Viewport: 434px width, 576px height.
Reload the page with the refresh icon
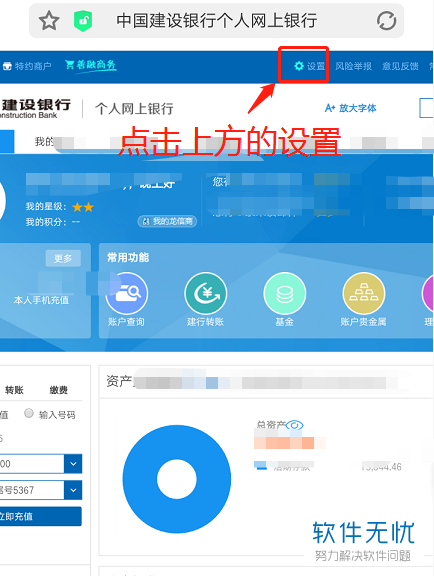click(386, 21)
